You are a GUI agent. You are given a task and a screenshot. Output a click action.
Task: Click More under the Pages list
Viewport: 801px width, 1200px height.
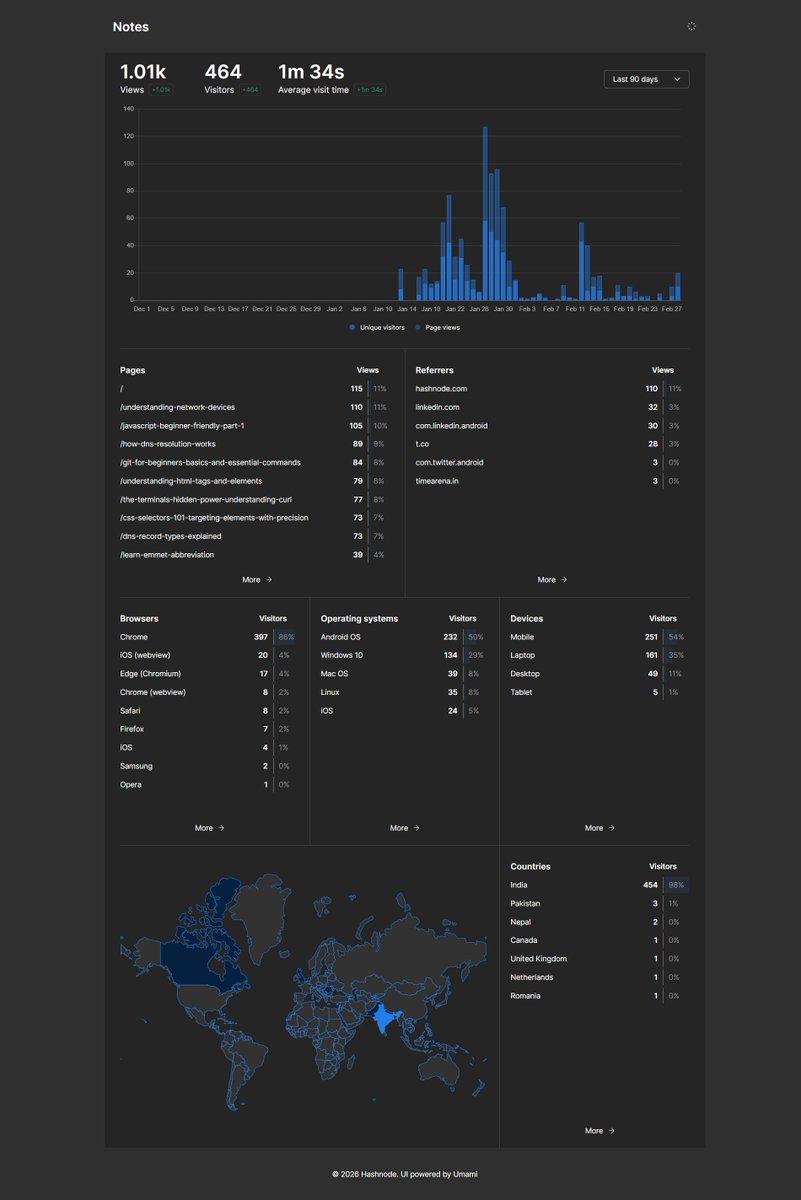tap(257, 579)
